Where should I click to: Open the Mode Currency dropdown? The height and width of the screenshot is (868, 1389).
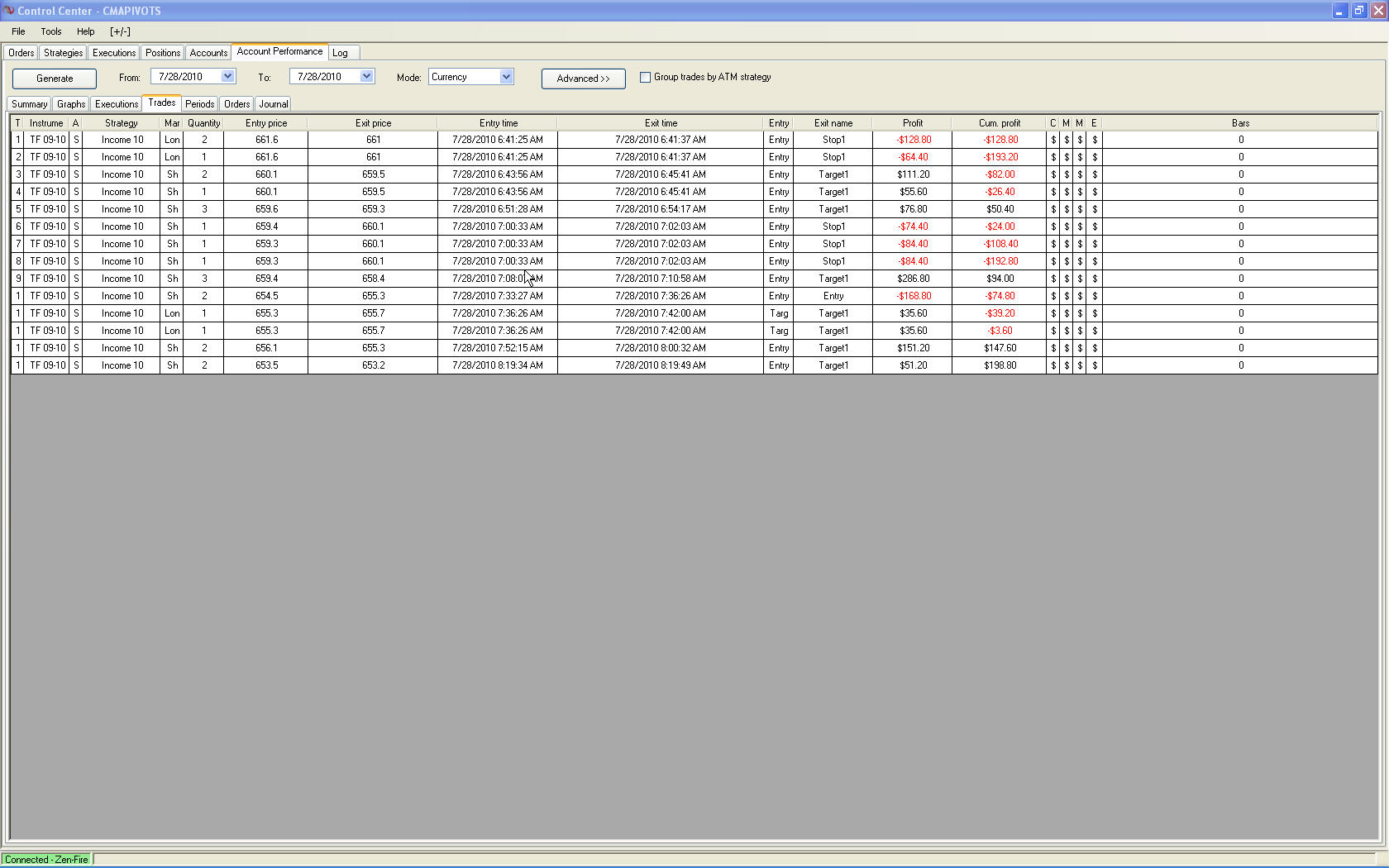[x=471, y=77]
